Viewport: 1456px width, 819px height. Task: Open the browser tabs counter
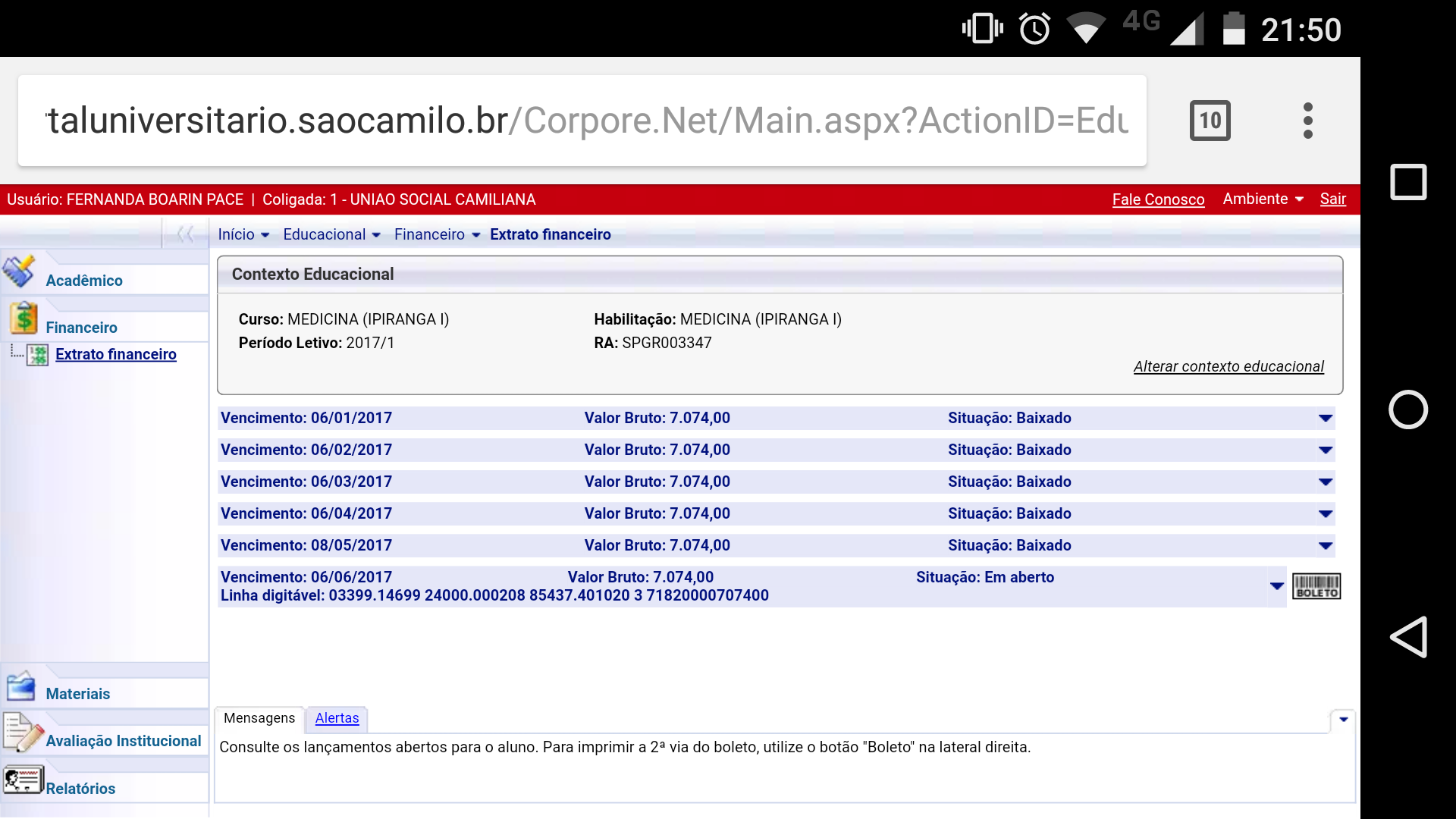[x=1210, y=121]
